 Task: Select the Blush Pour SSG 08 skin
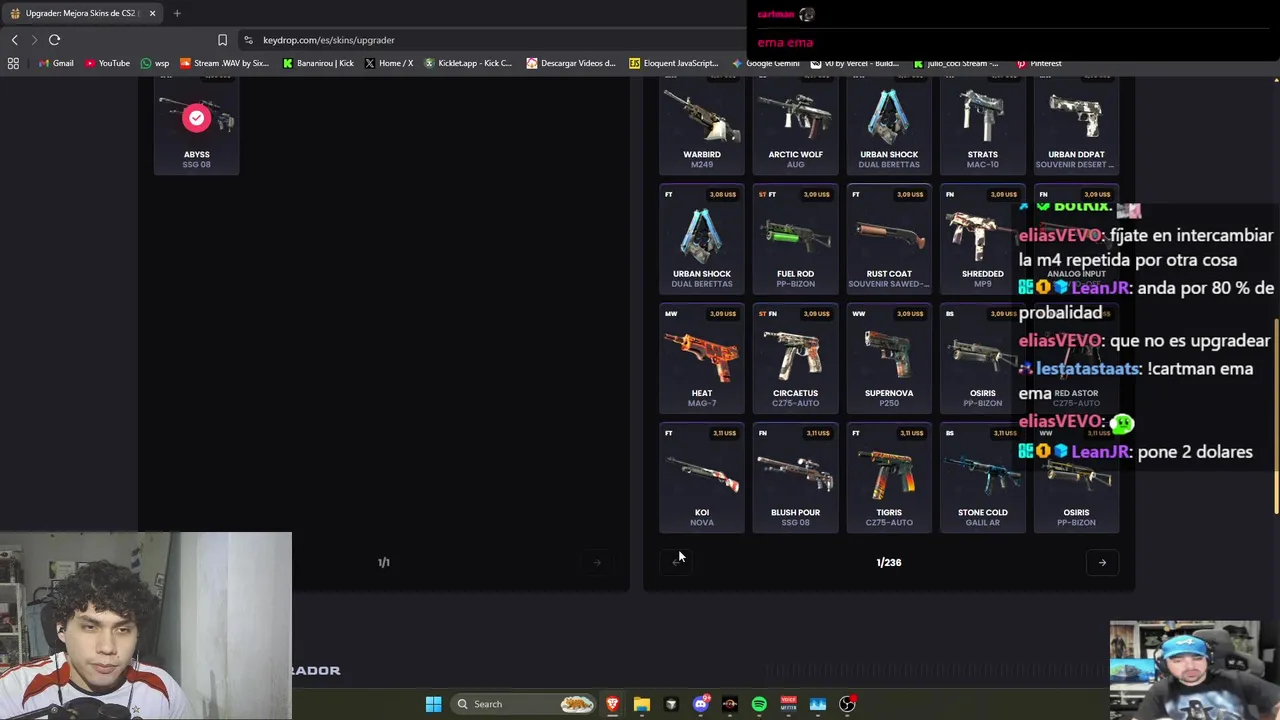pos(795,478)
